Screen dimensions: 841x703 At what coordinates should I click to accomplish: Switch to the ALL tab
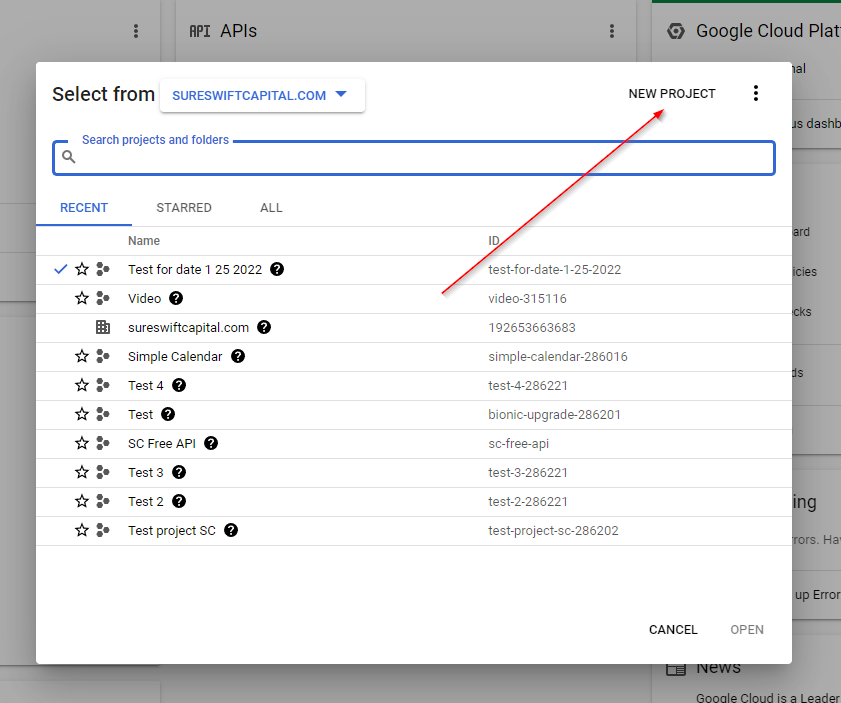coord(271,208)
